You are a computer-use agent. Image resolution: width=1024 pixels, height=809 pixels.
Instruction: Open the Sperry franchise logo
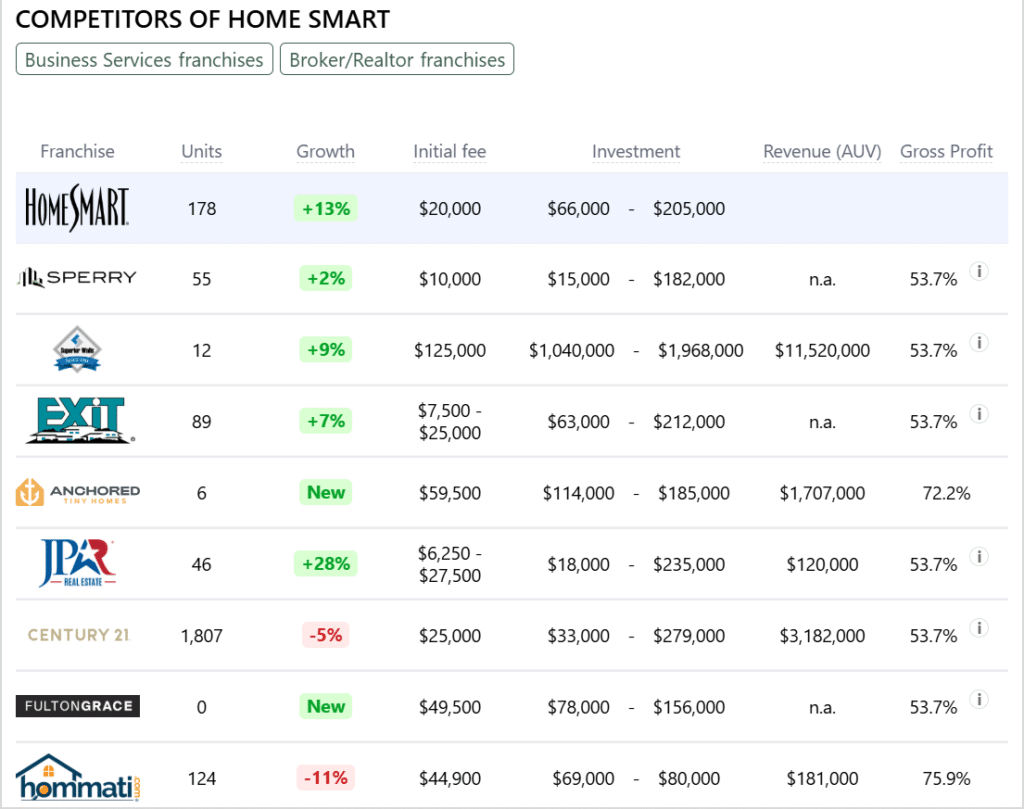click(x=77, y=278)
